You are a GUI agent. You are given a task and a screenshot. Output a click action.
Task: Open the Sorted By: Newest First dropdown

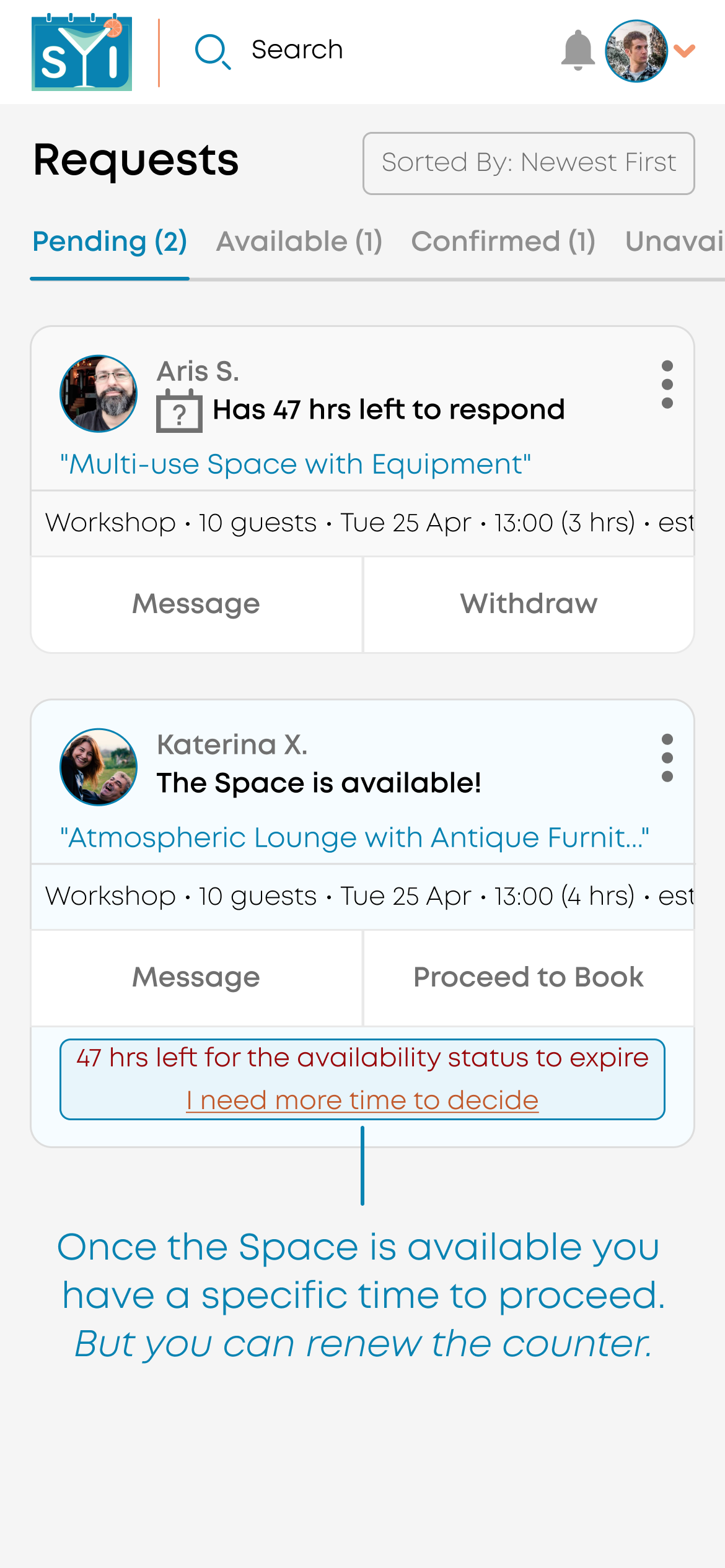coord(529,163)
